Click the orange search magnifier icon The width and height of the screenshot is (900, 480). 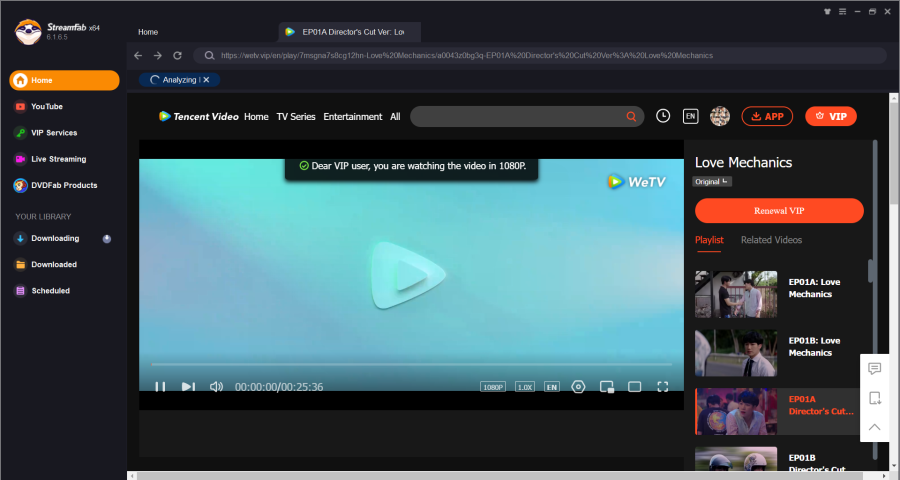coord(631,117)
